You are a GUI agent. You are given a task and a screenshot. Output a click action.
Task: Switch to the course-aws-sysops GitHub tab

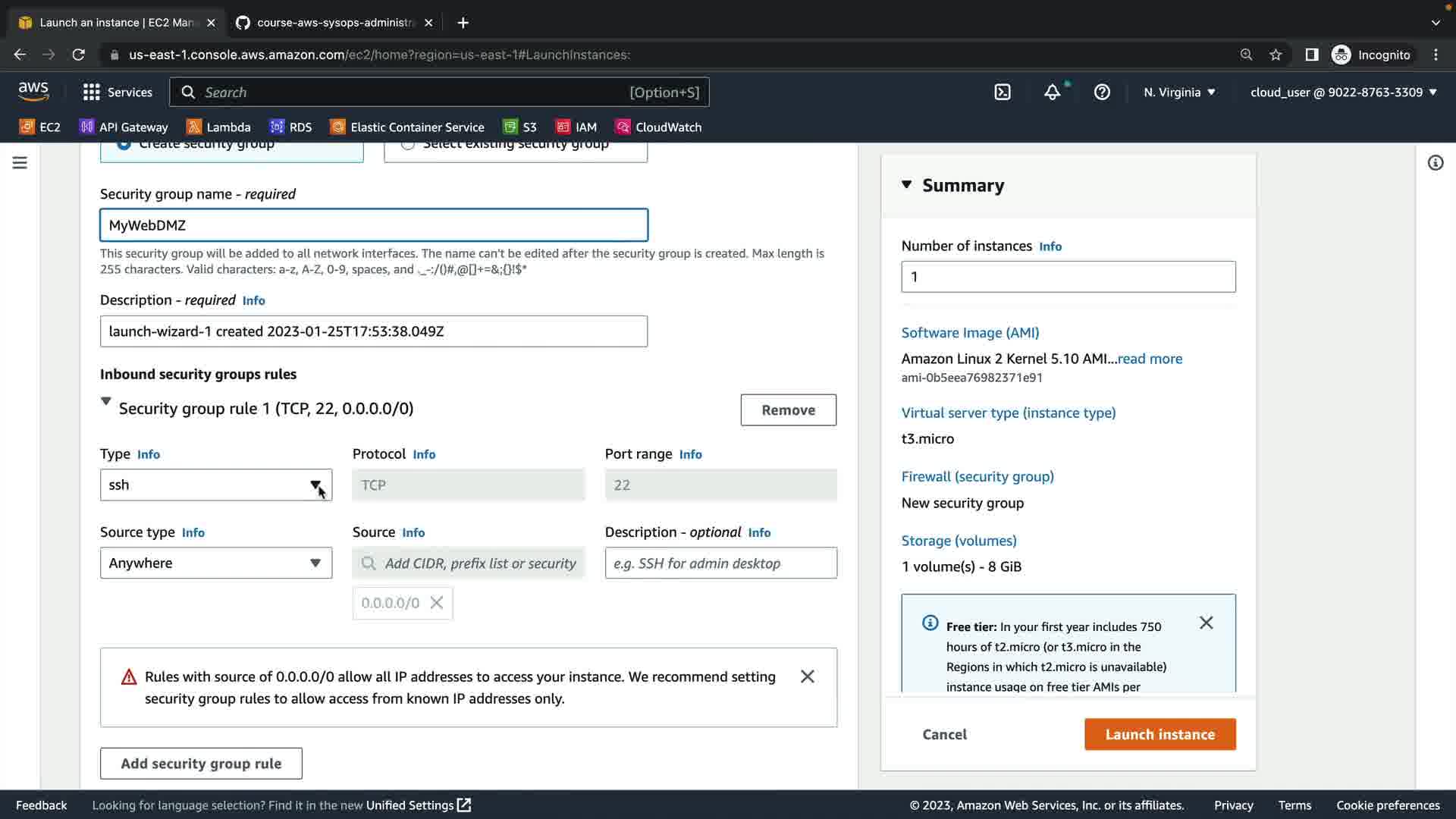tap(334, 23)
